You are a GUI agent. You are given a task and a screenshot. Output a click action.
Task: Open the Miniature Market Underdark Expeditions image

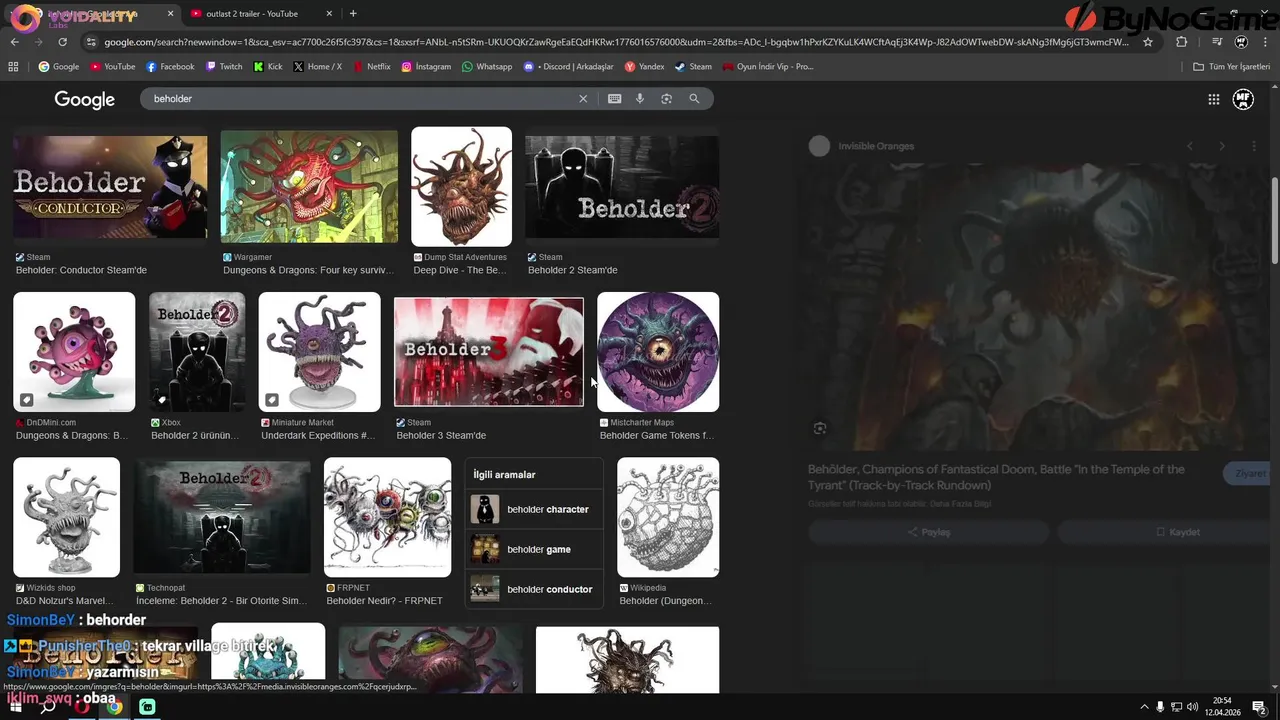(x=319, y=352)
